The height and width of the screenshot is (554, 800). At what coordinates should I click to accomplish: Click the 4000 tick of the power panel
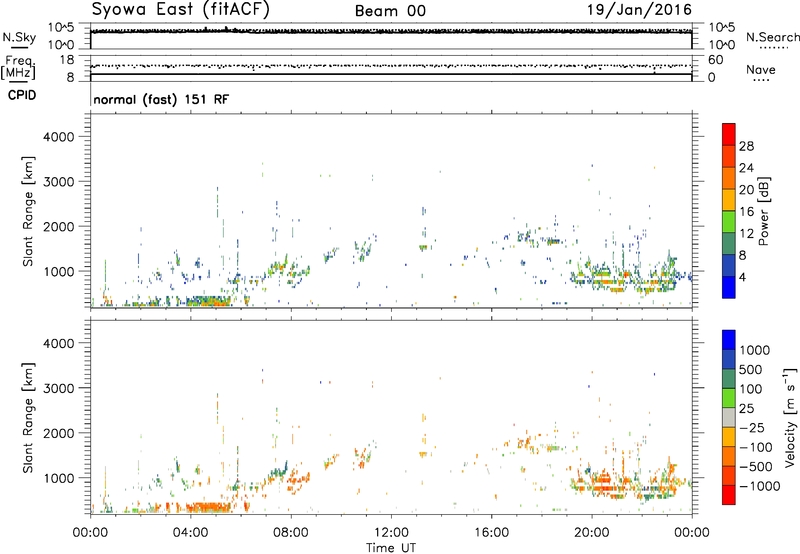(58, 137)
